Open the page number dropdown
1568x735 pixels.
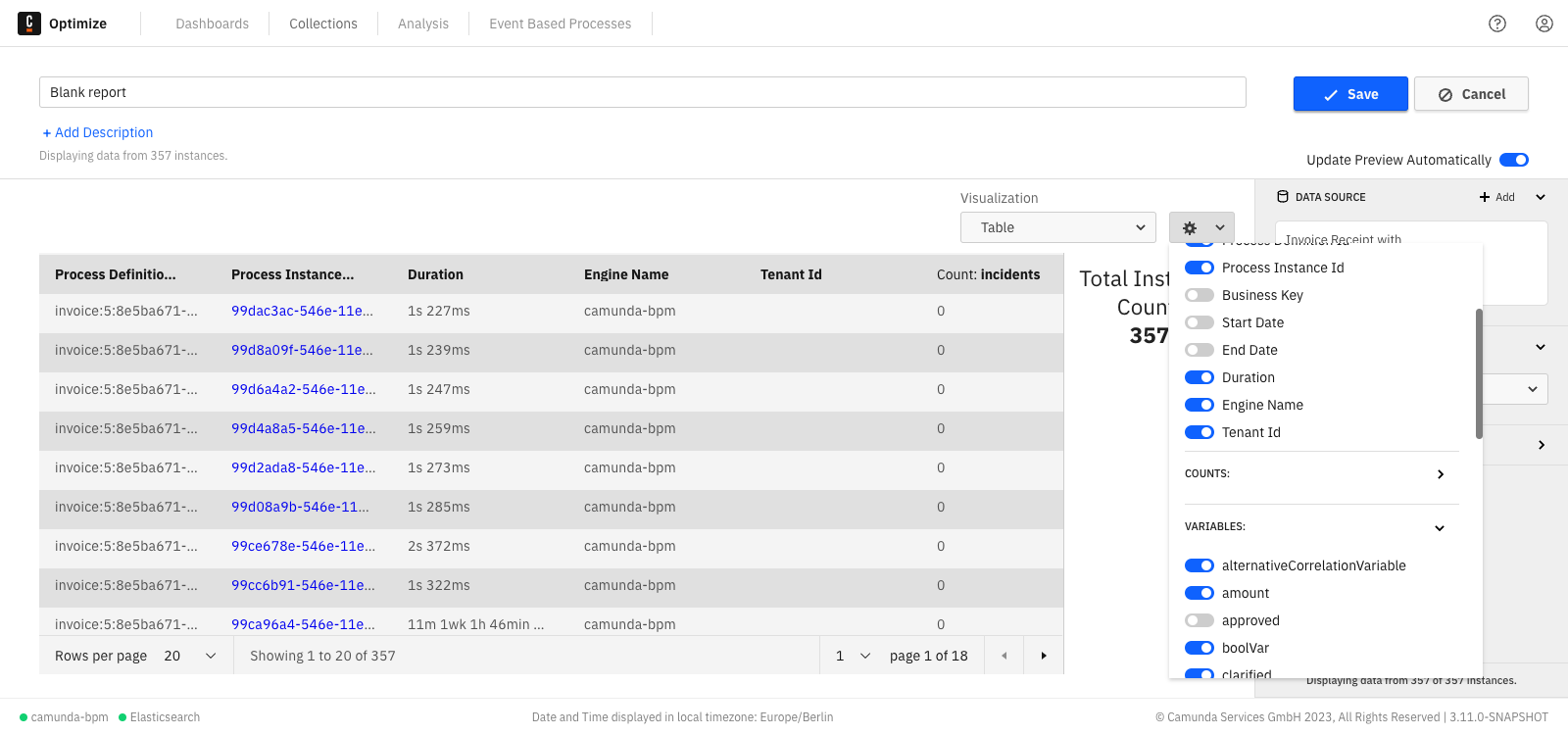(853, 656)
